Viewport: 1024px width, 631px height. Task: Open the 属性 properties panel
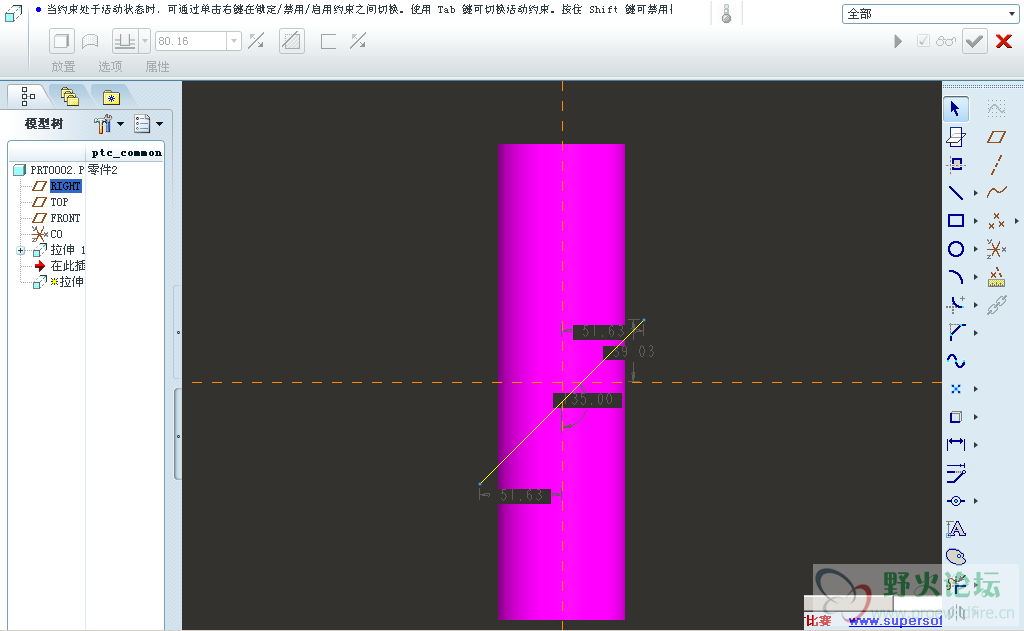tap(157, 67)
